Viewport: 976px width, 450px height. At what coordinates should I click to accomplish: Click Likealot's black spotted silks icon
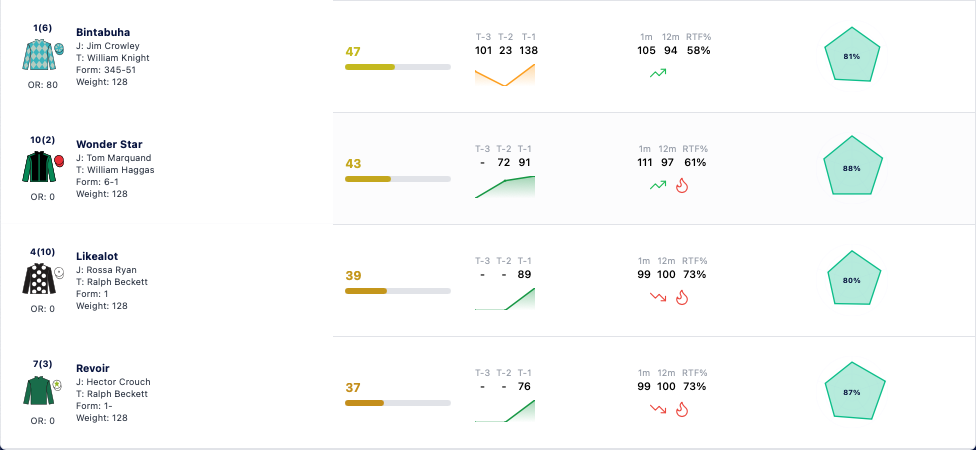pyautogui.click(x=39, y=279)
